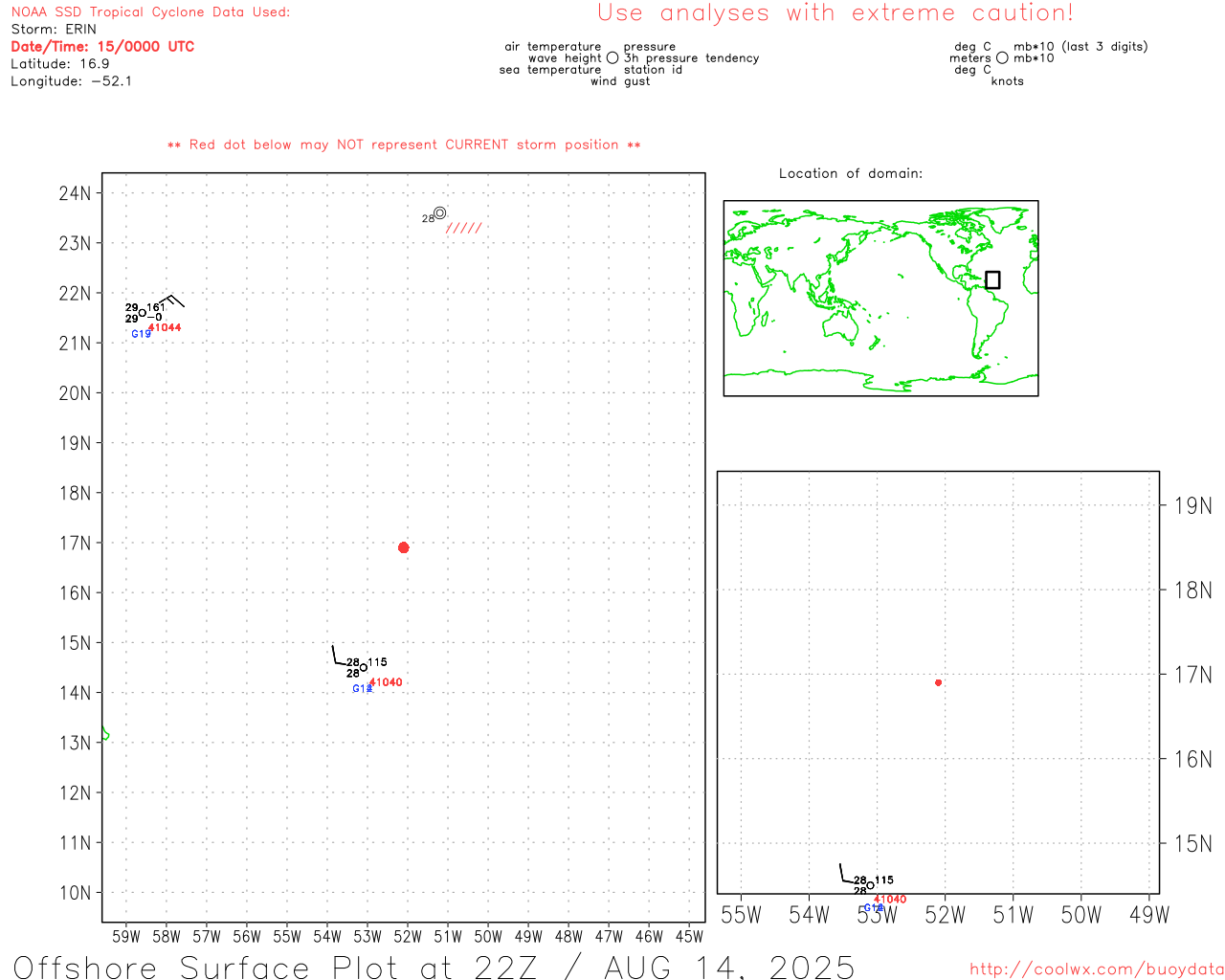Click 'Use analyses with extreme caution!' warning
The image size is (1225, 980).
[835, 13]
